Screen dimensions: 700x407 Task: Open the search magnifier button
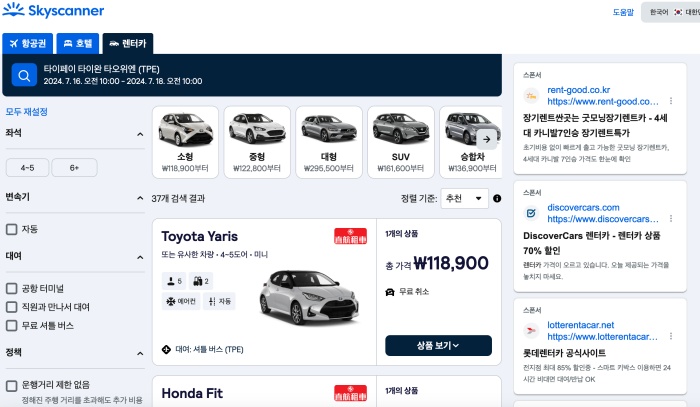pos(24,75)
